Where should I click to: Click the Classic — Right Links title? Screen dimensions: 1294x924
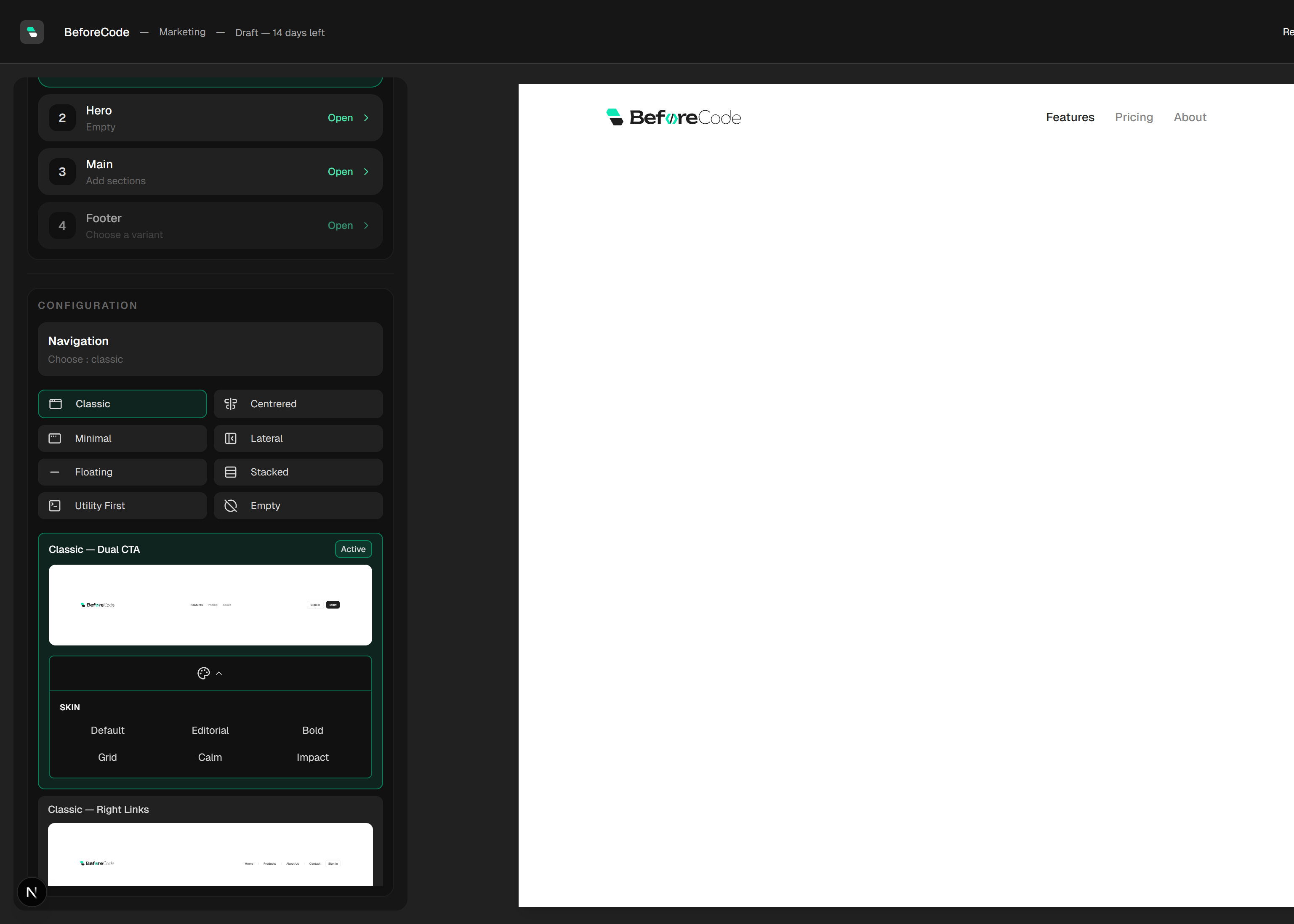(99, 810)
